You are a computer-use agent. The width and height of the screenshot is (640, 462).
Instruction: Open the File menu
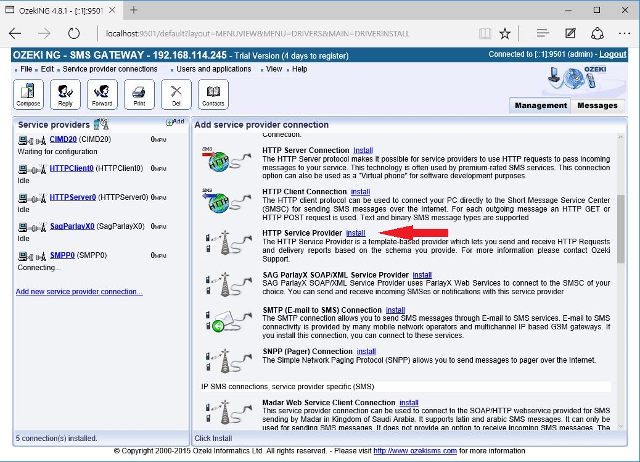tap(26, 69)
